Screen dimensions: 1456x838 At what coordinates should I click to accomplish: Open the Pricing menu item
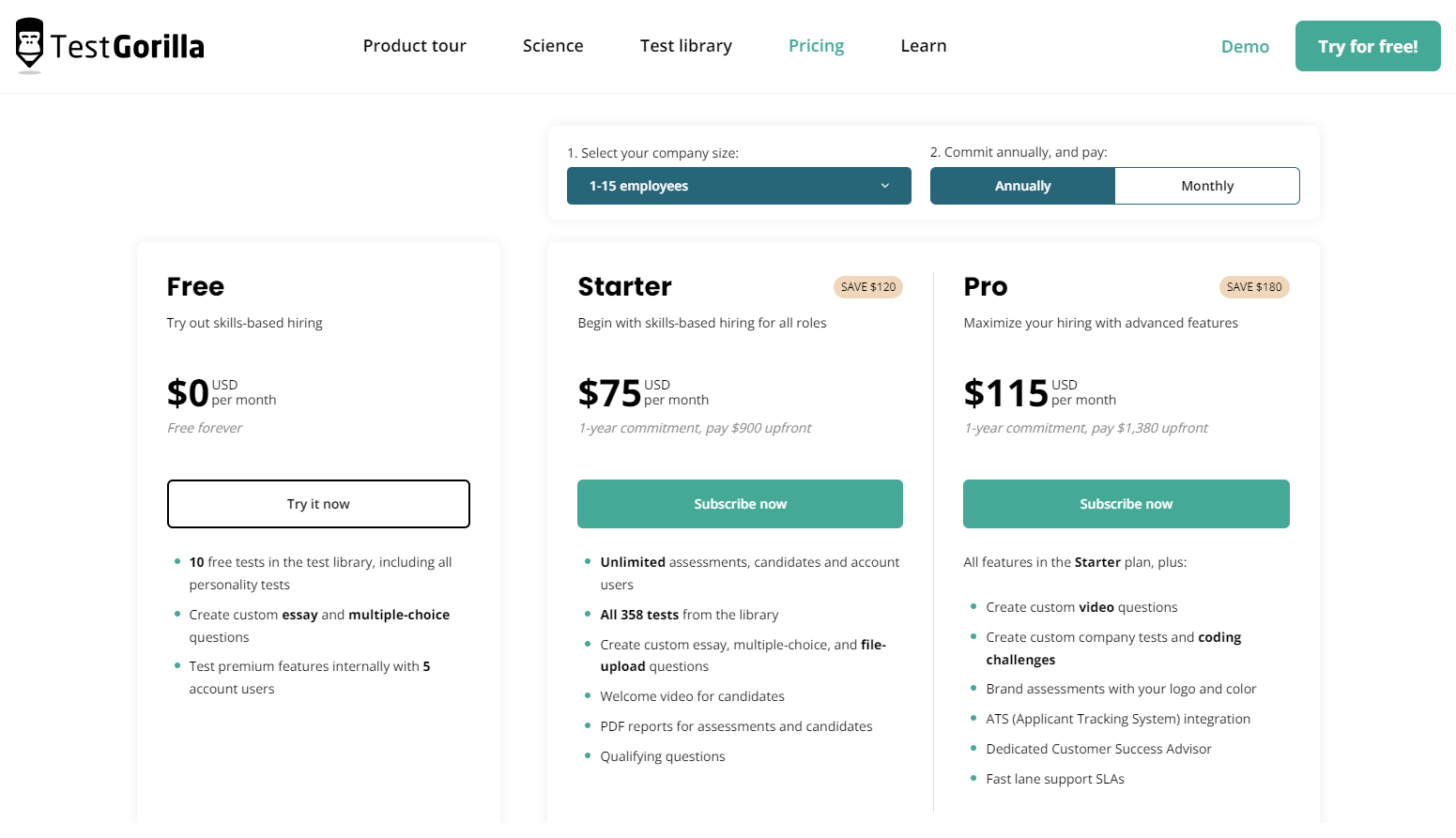tap(815, 45)
